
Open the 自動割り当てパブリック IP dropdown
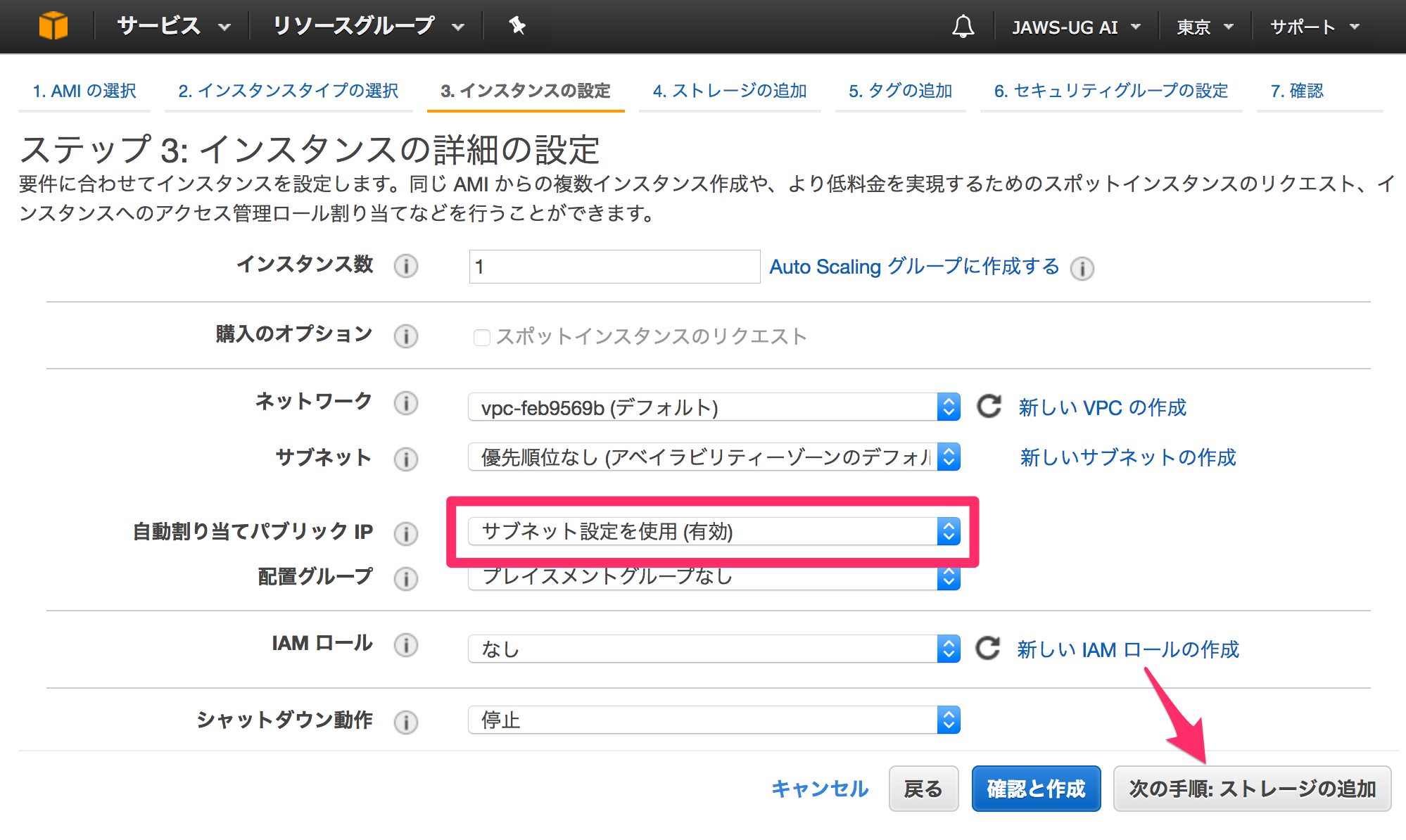714,532
